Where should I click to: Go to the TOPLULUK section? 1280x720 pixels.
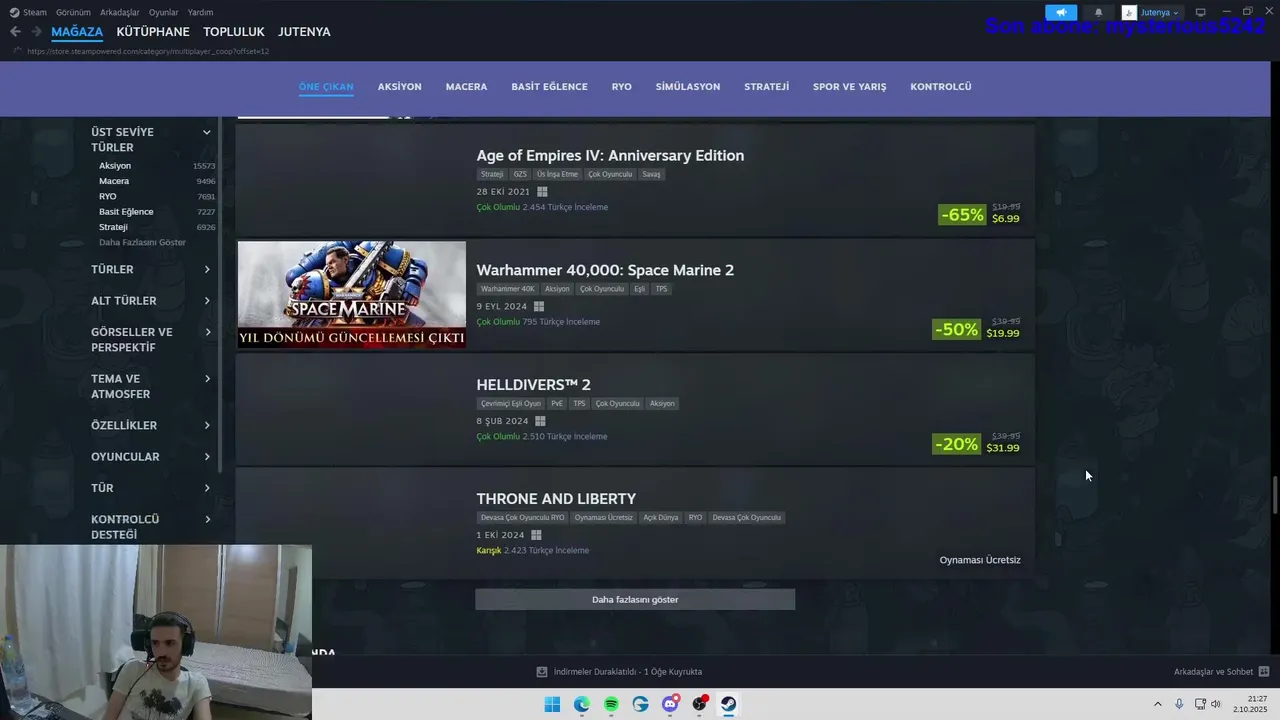234,32
